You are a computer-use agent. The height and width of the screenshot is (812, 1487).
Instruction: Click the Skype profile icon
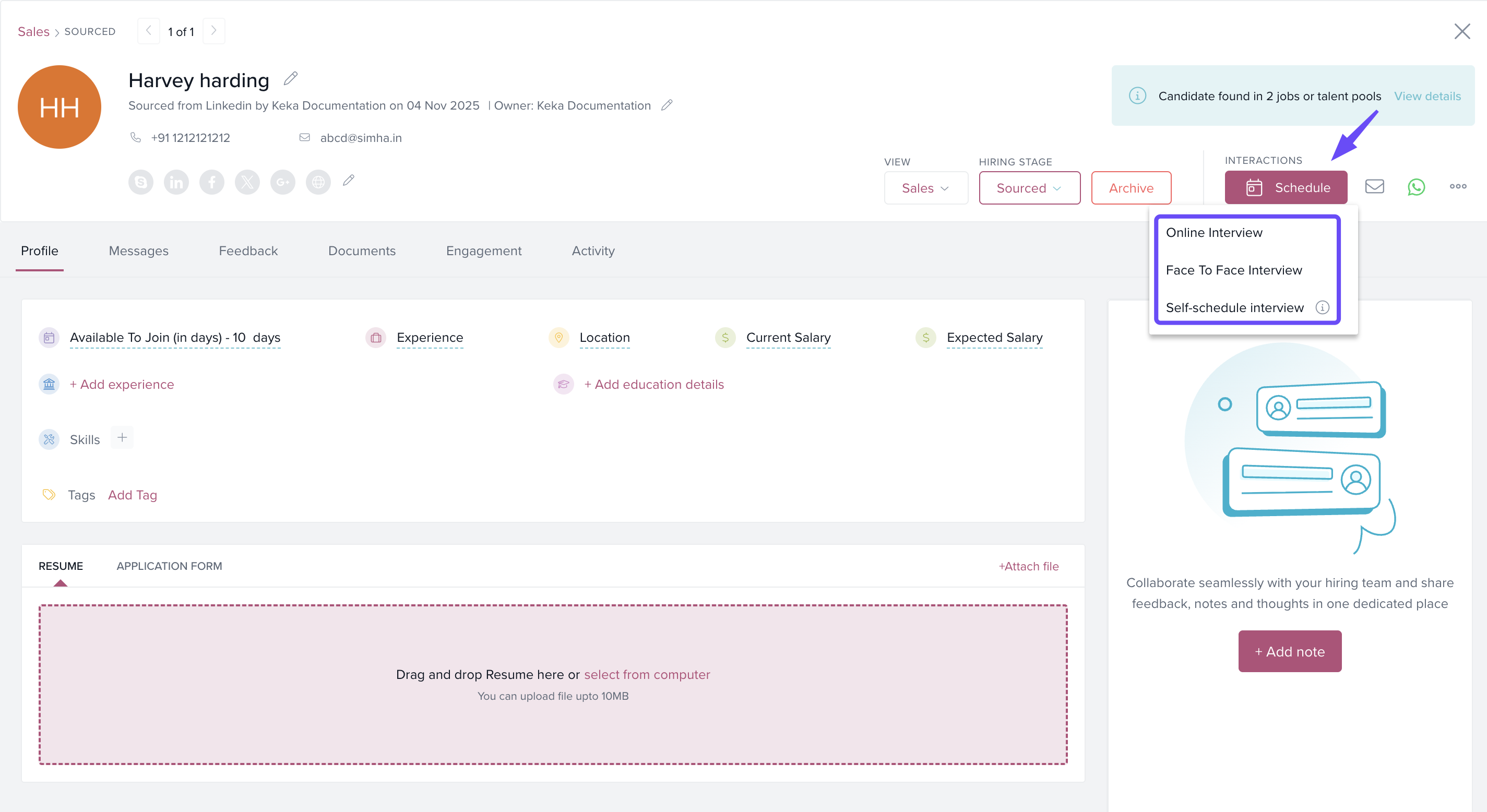(141, 182)
